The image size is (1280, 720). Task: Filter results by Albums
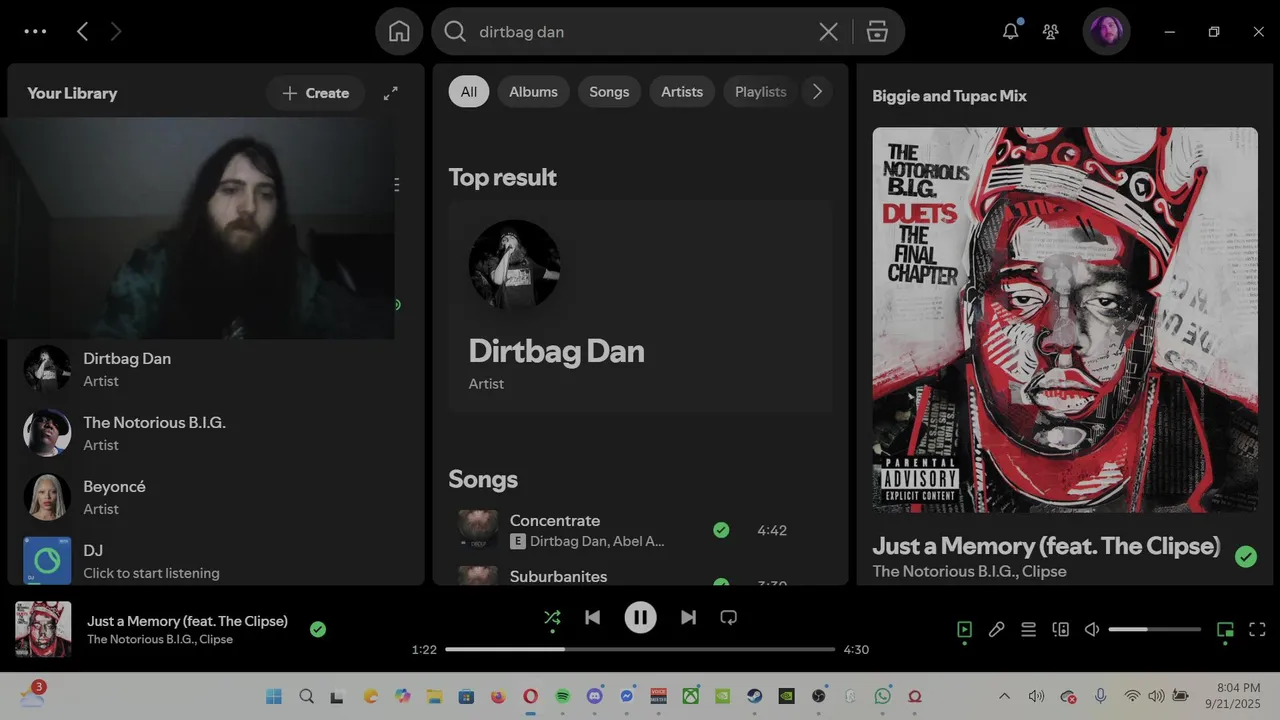coord(533,92)
